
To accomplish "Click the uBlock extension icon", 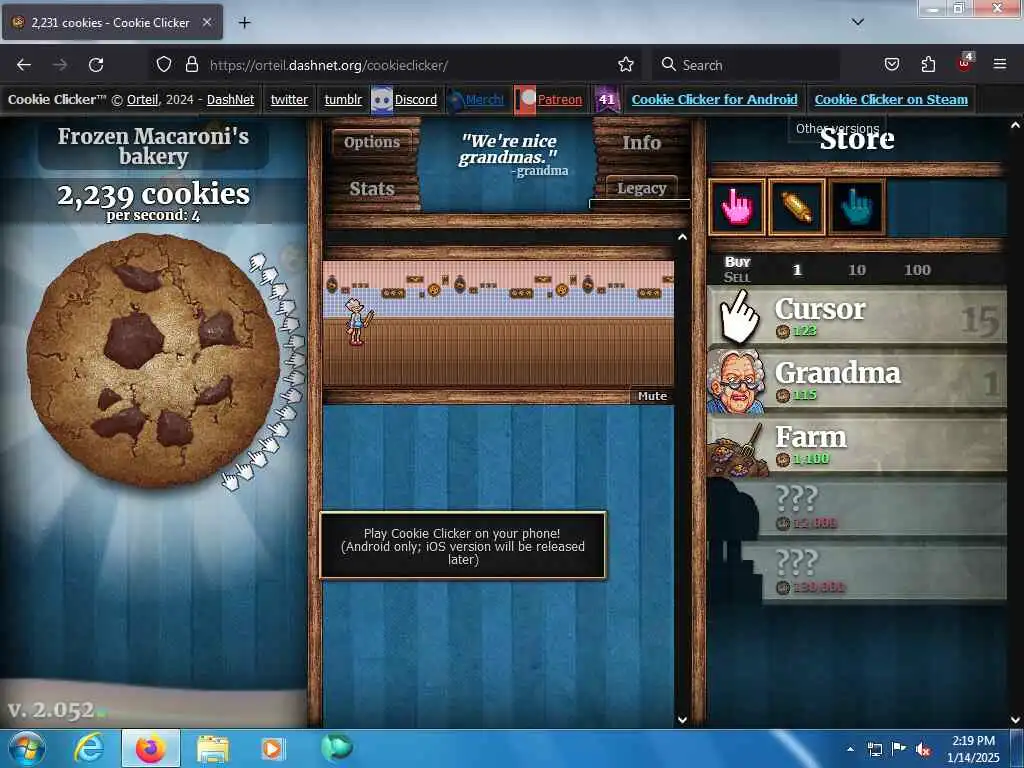I will click(965, 63).
